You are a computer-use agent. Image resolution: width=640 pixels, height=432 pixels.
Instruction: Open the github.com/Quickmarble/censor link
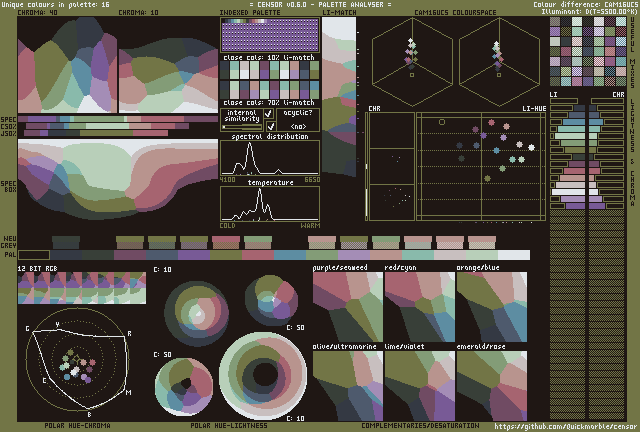coord(565,426)
